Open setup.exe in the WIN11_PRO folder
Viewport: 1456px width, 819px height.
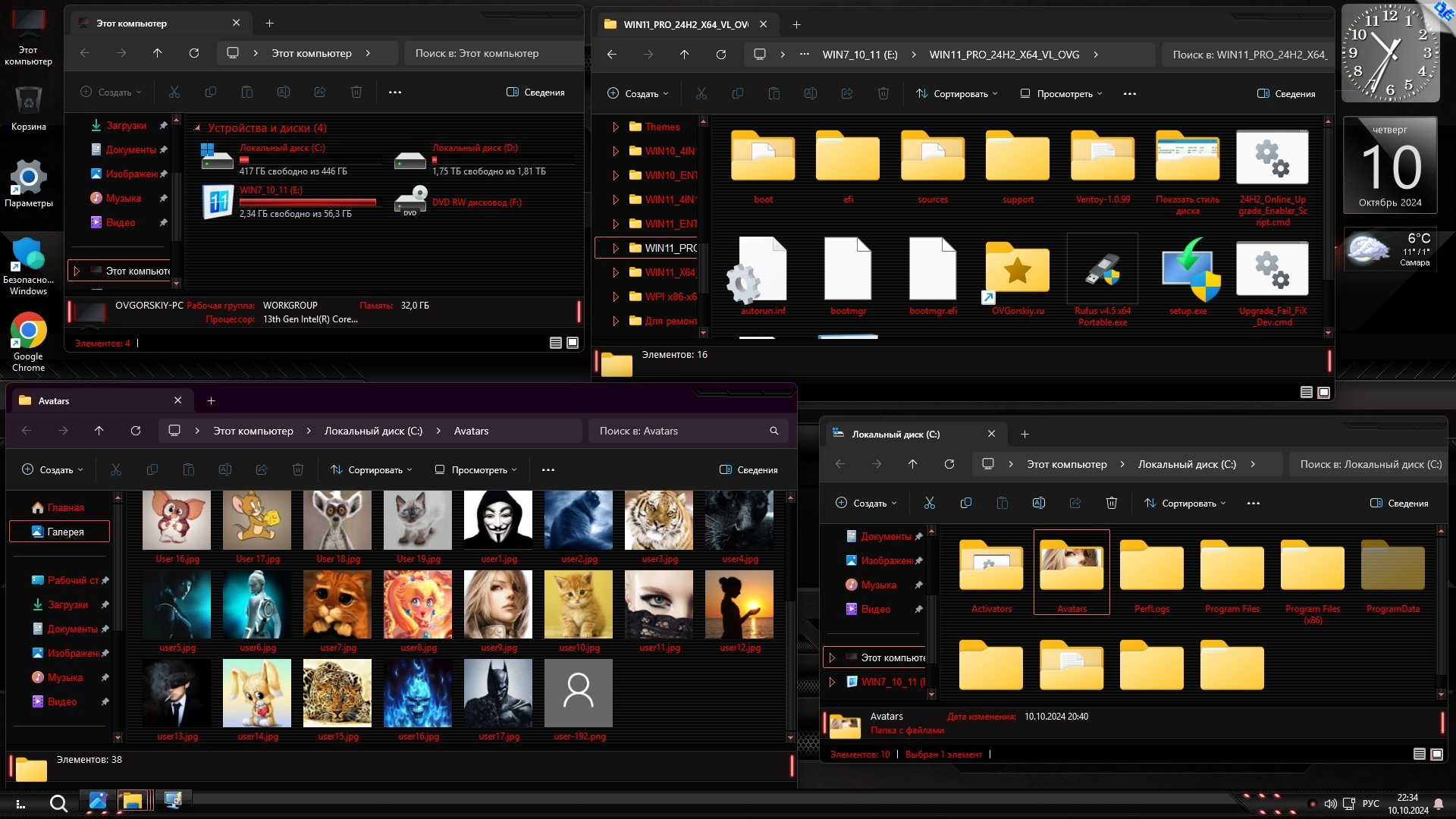(1188, 270)
